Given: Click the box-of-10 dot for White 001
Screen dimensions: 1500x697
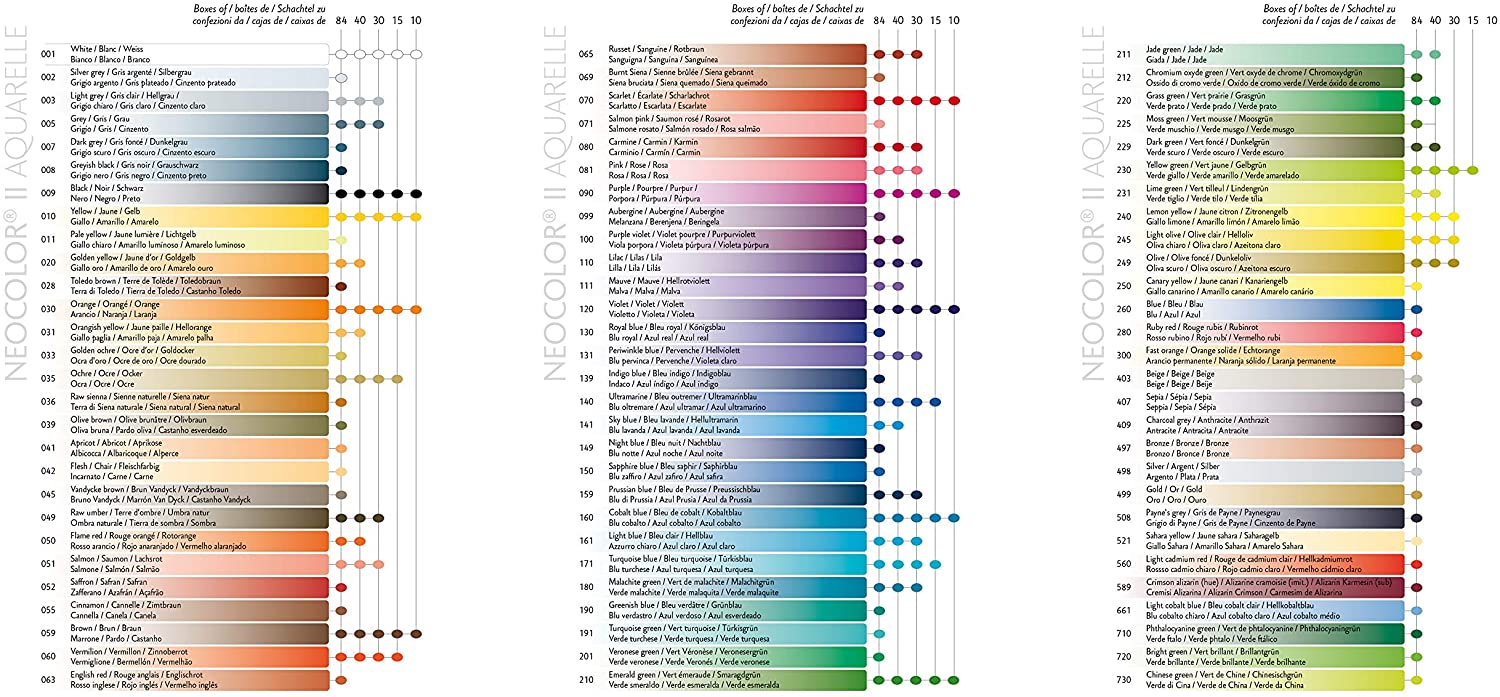Looking at the screenshot, I should 416,54.
